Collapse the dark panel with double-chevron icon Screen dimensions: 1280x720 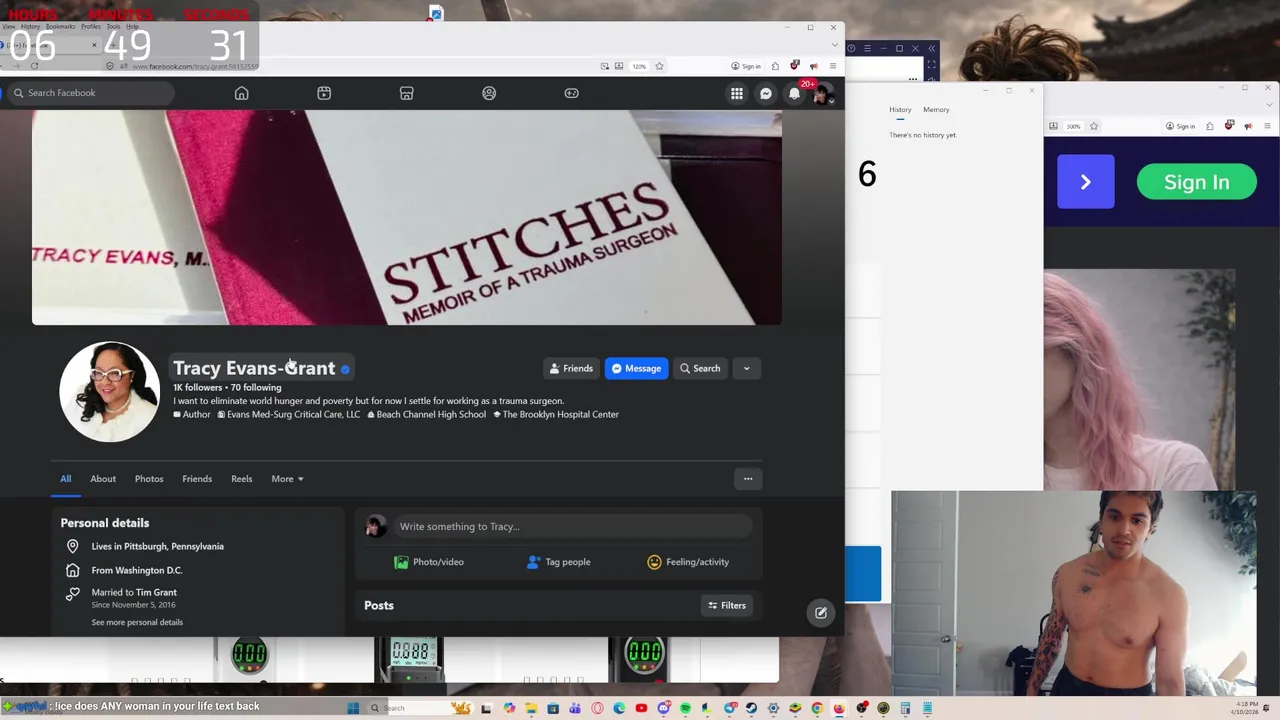tap(931, 48)
